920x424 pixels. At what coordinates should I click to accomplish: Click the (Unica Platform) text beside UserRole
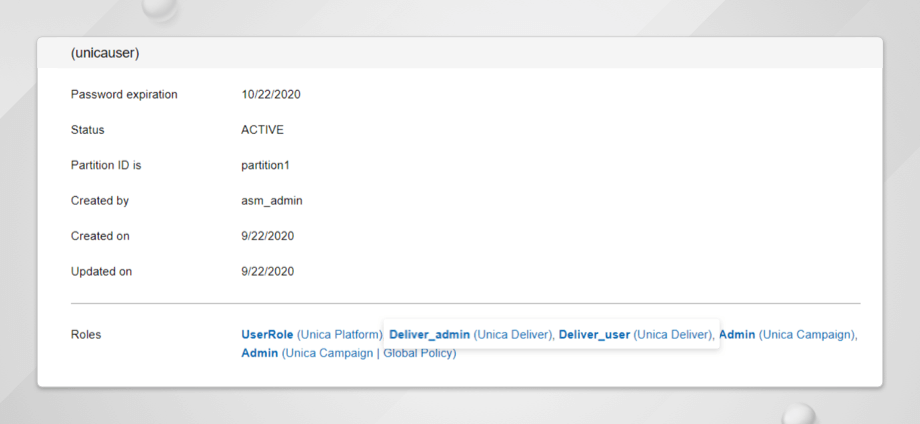339,335
